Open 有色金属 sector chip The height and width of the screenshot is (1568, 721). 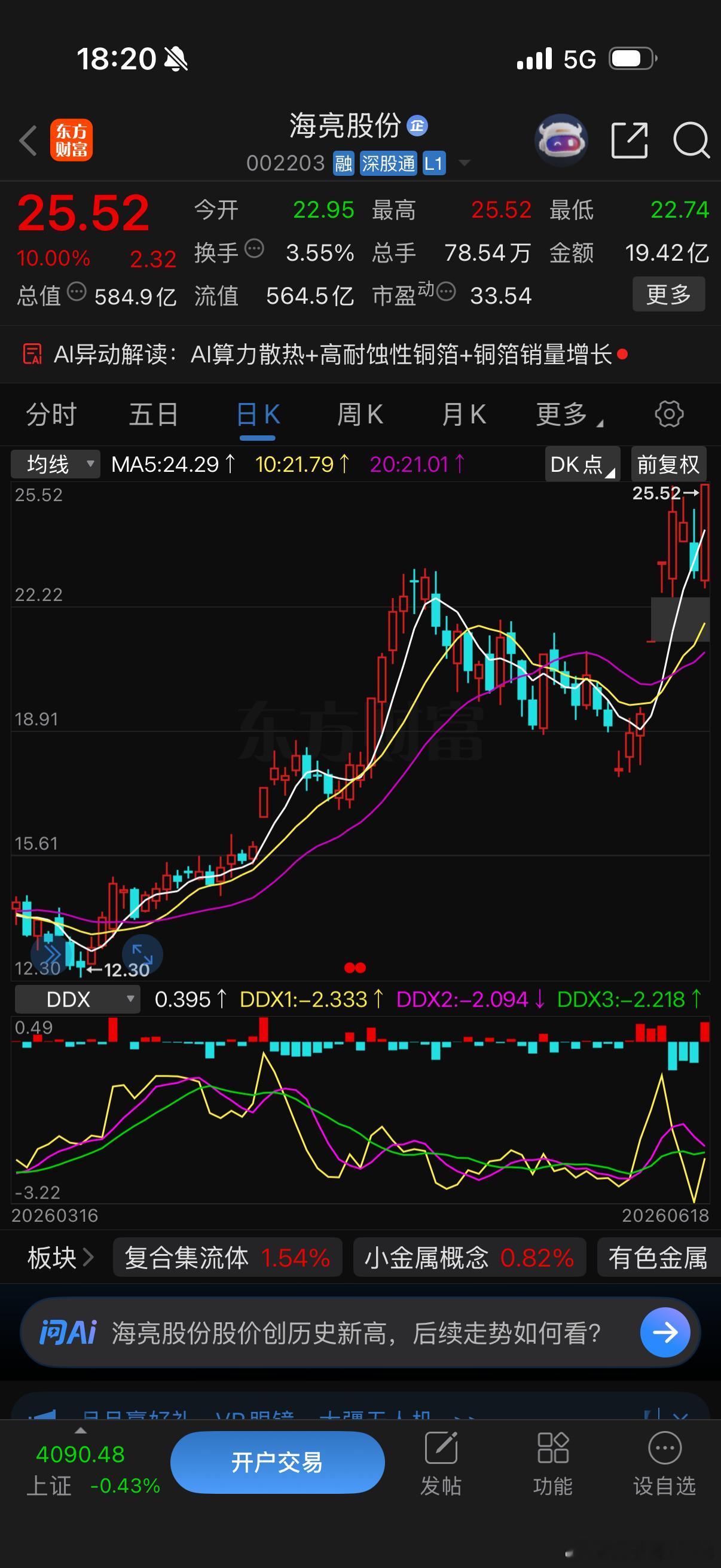tap(659, 1258)
